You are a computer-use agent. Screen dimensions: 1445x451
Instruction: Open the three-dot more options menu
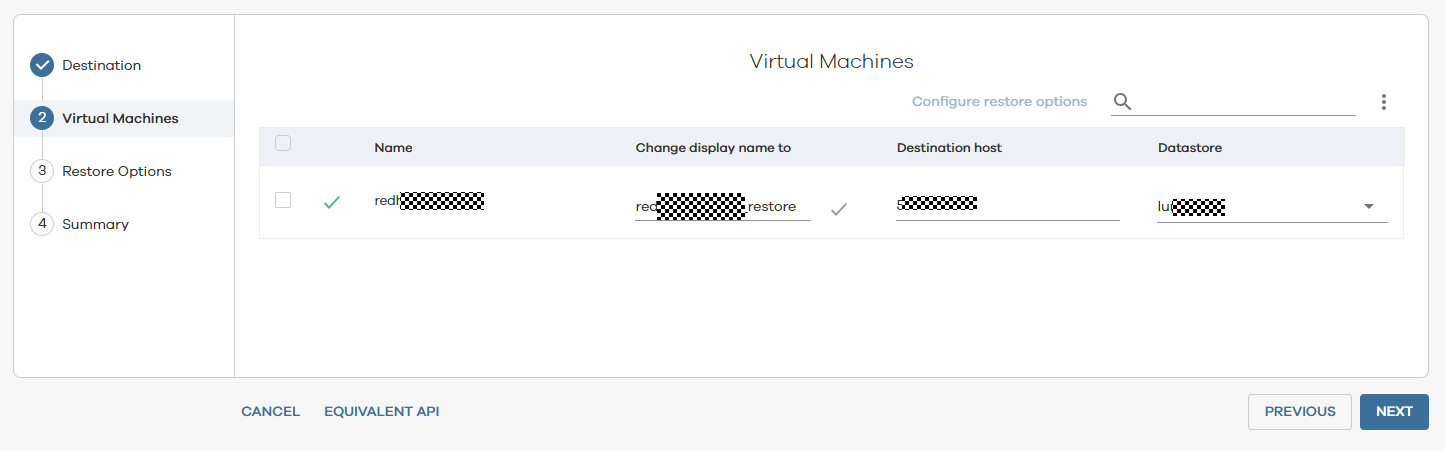click(1384, 101)
